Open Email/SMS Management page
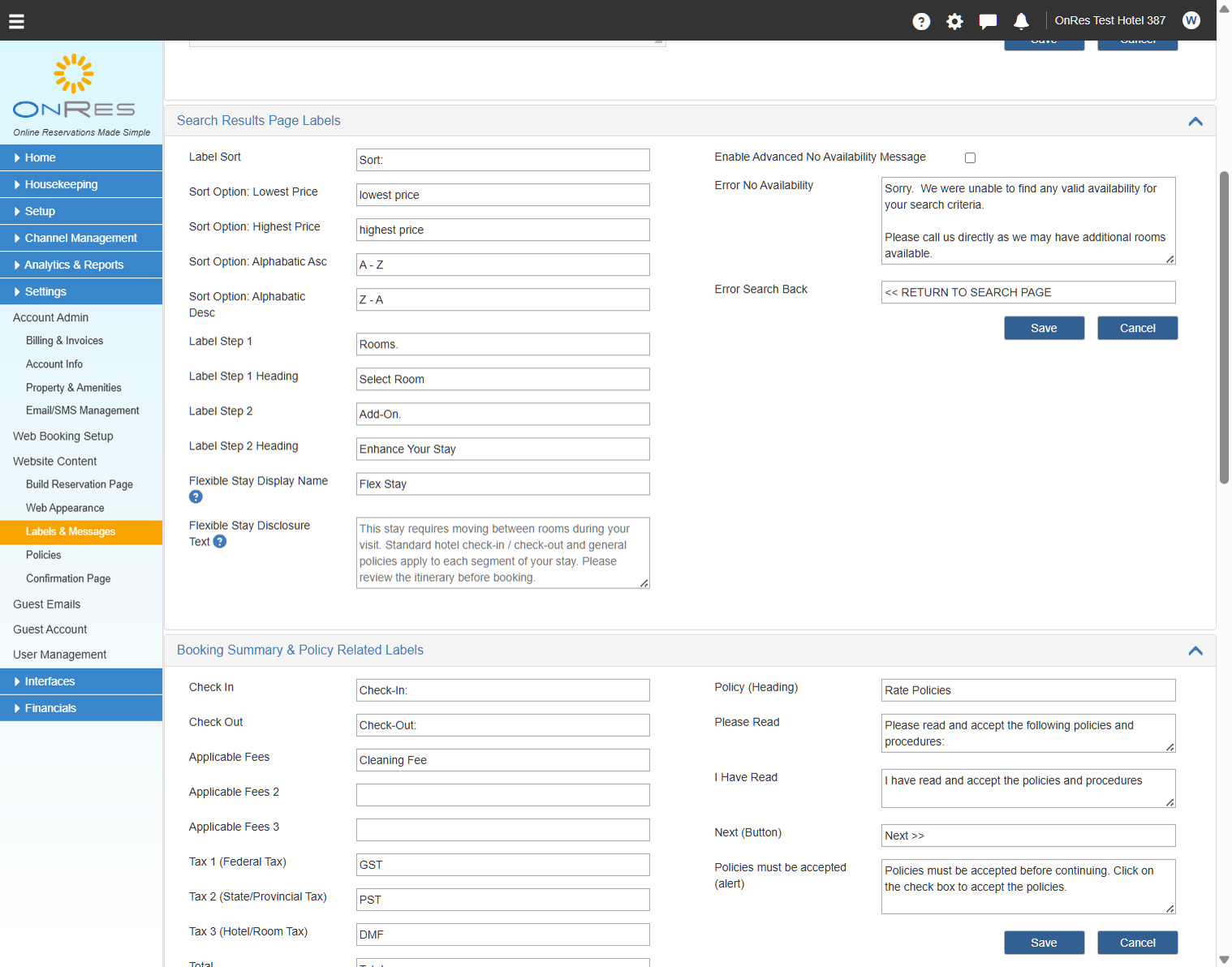 83,410
